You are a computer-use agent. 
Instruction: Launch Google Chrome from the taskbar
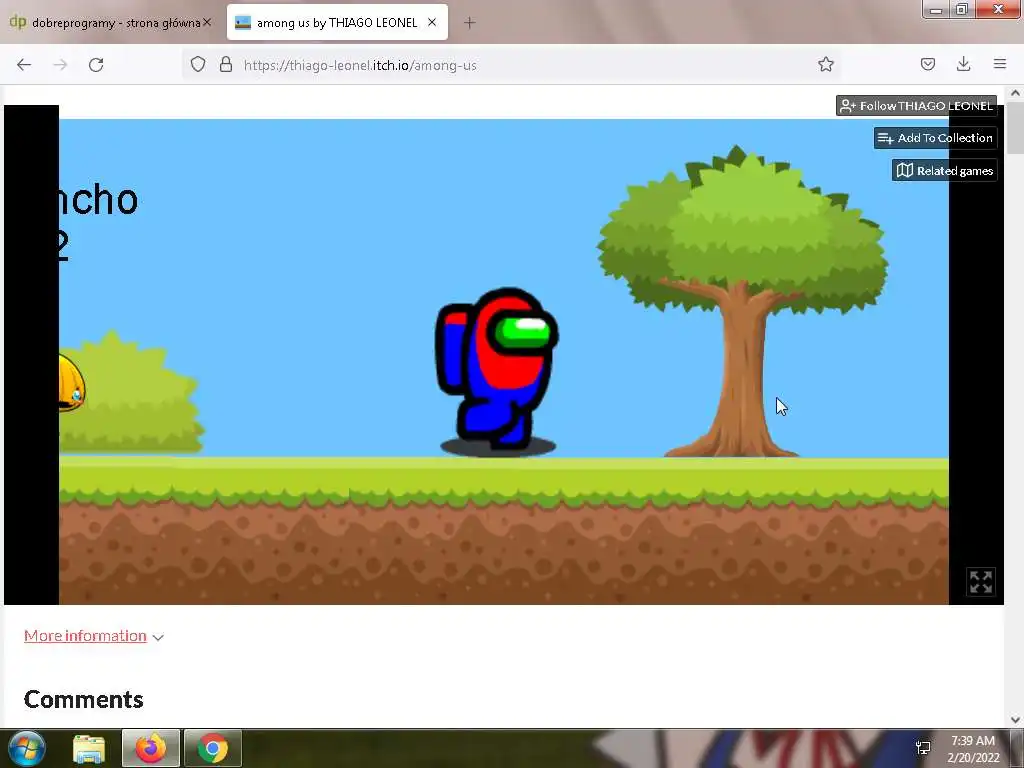coord(213,748)
